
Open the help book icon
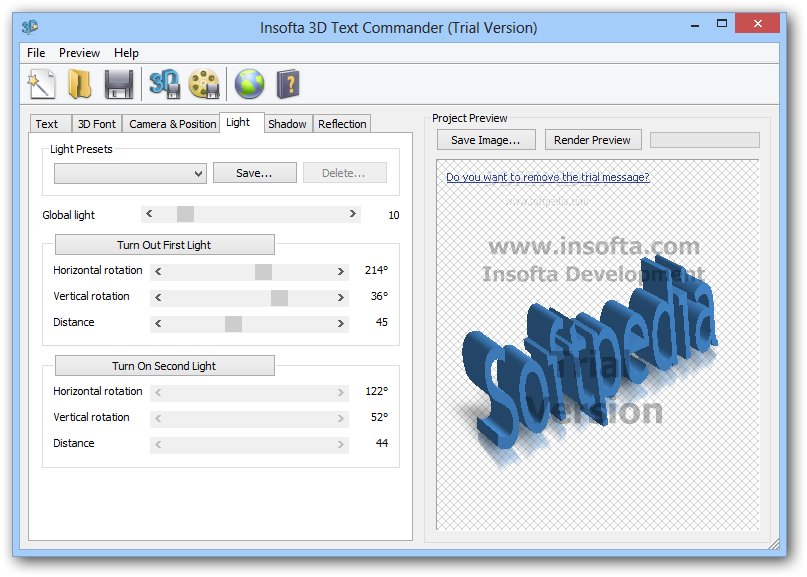[288, 84]
